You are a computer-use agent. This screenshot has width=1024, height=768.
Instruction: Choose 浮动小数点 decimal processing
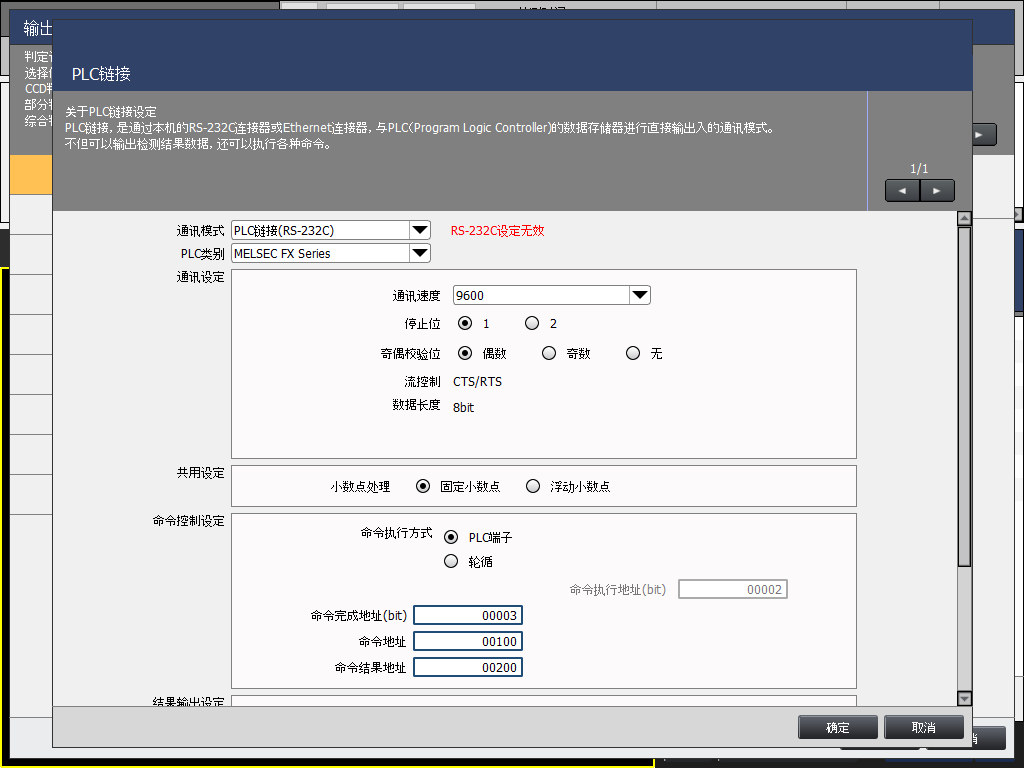pyautogui.click(x=533, y=486)
